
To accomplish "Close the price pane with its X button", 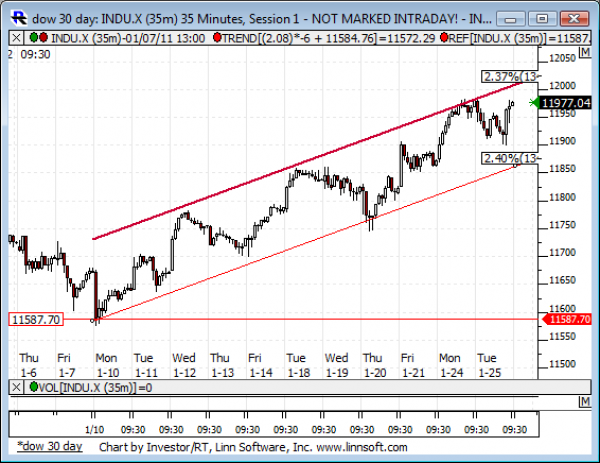I will [16, 38].
